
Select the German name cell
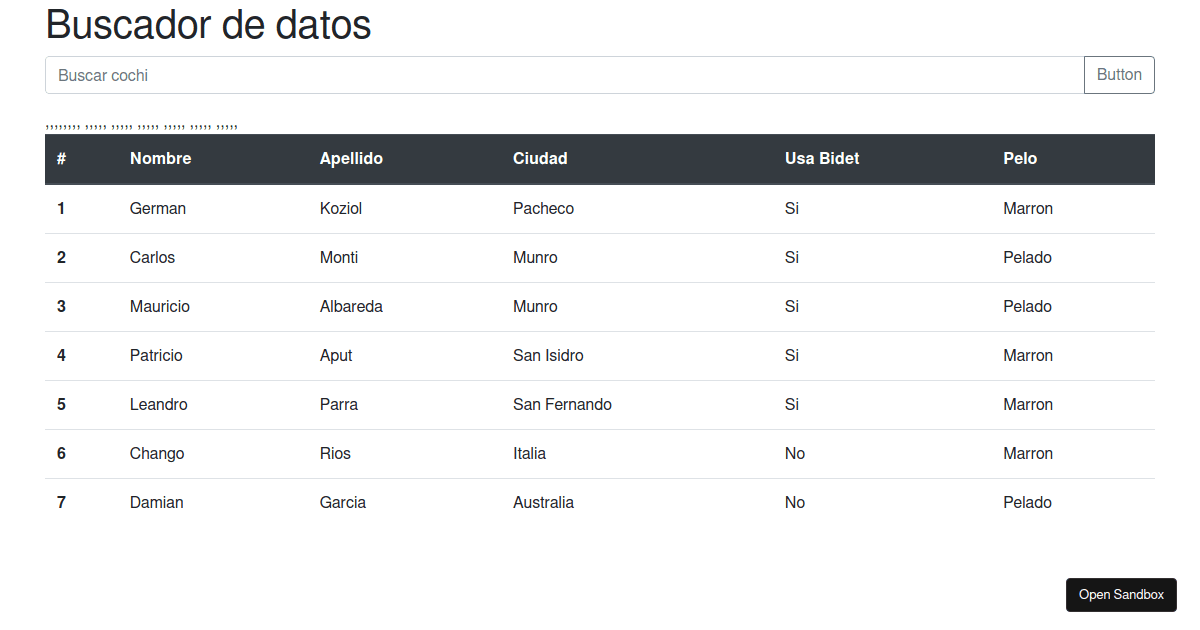tap(158, 208)
